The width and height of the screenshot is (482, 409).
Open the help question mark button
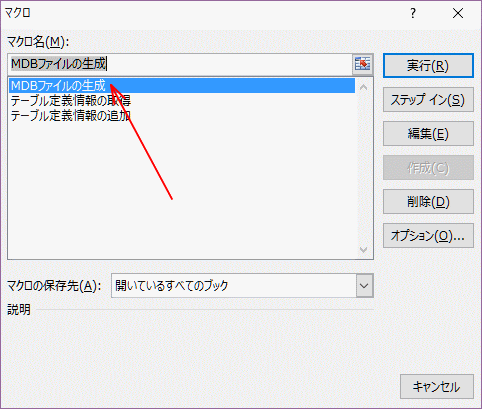413,13
